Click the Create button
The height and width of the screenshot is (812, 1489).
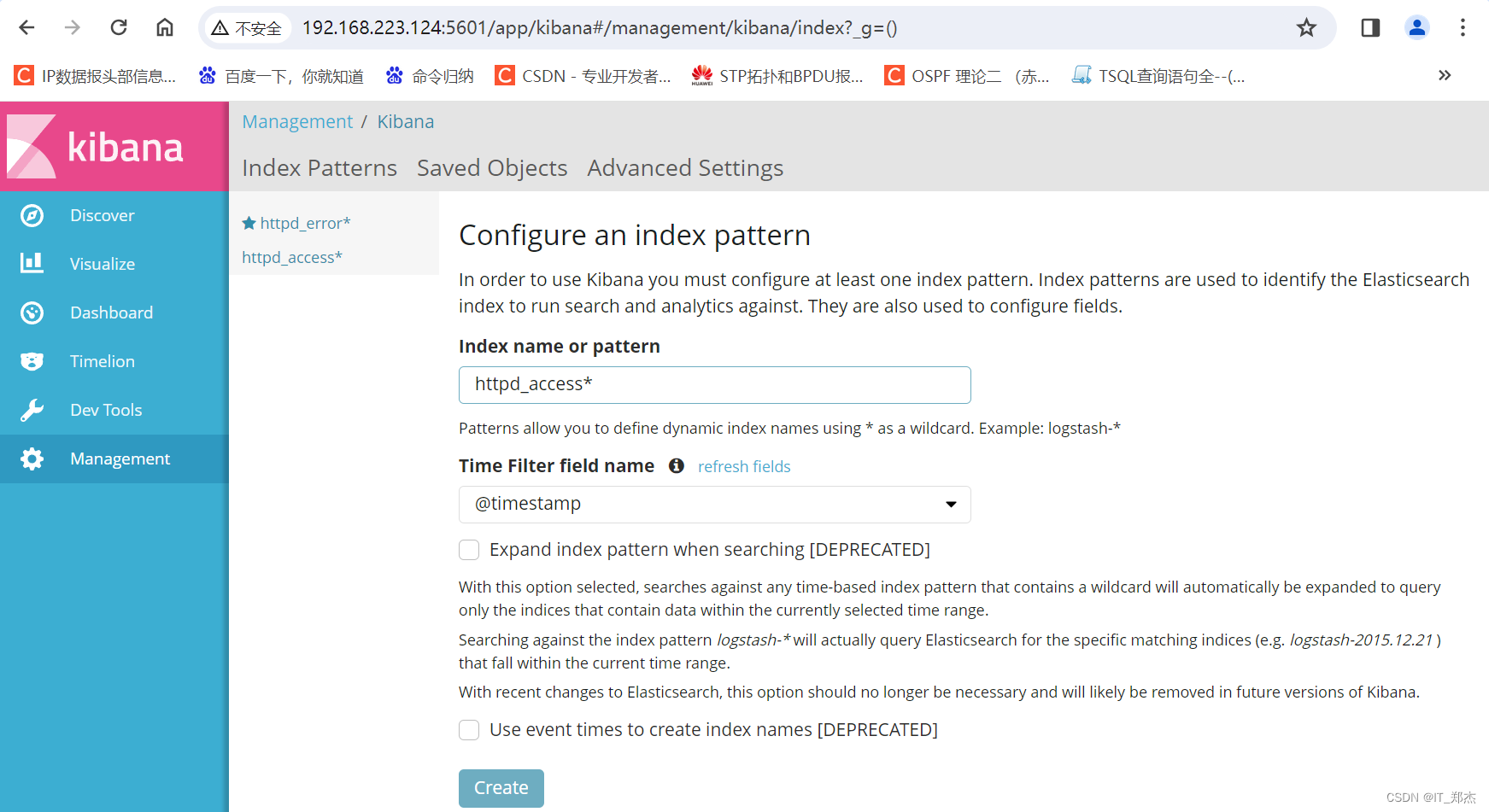tap(501, 788)
